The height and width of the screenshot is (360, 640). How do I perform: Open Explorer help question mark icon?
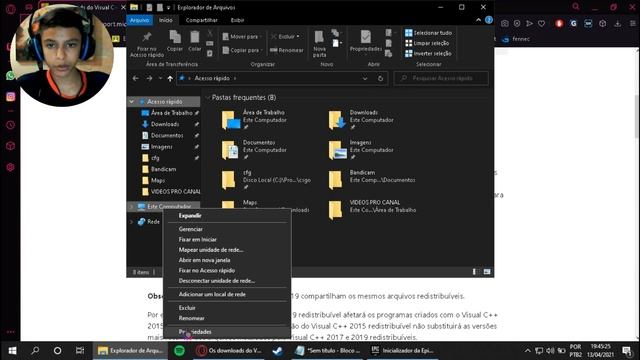pyautogui.click(x=489, y=20)
